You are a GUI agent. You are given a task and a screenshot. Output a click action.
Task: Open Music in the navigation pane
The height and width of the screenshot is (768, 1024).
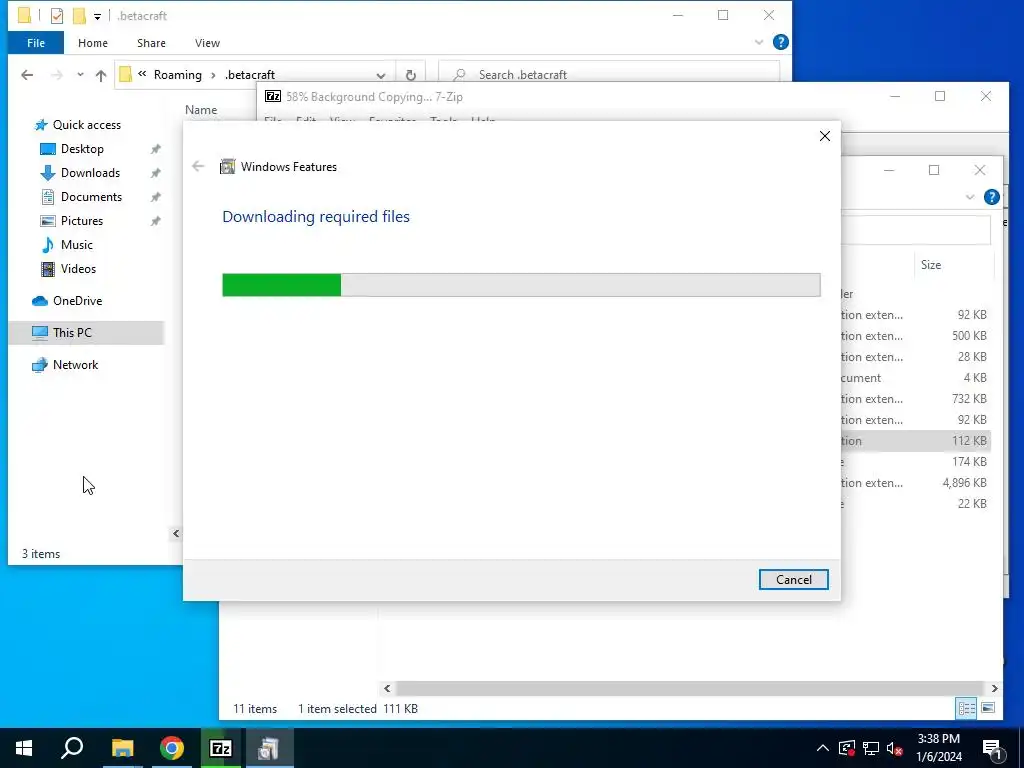pyautogui.click(x=76, y=245)
